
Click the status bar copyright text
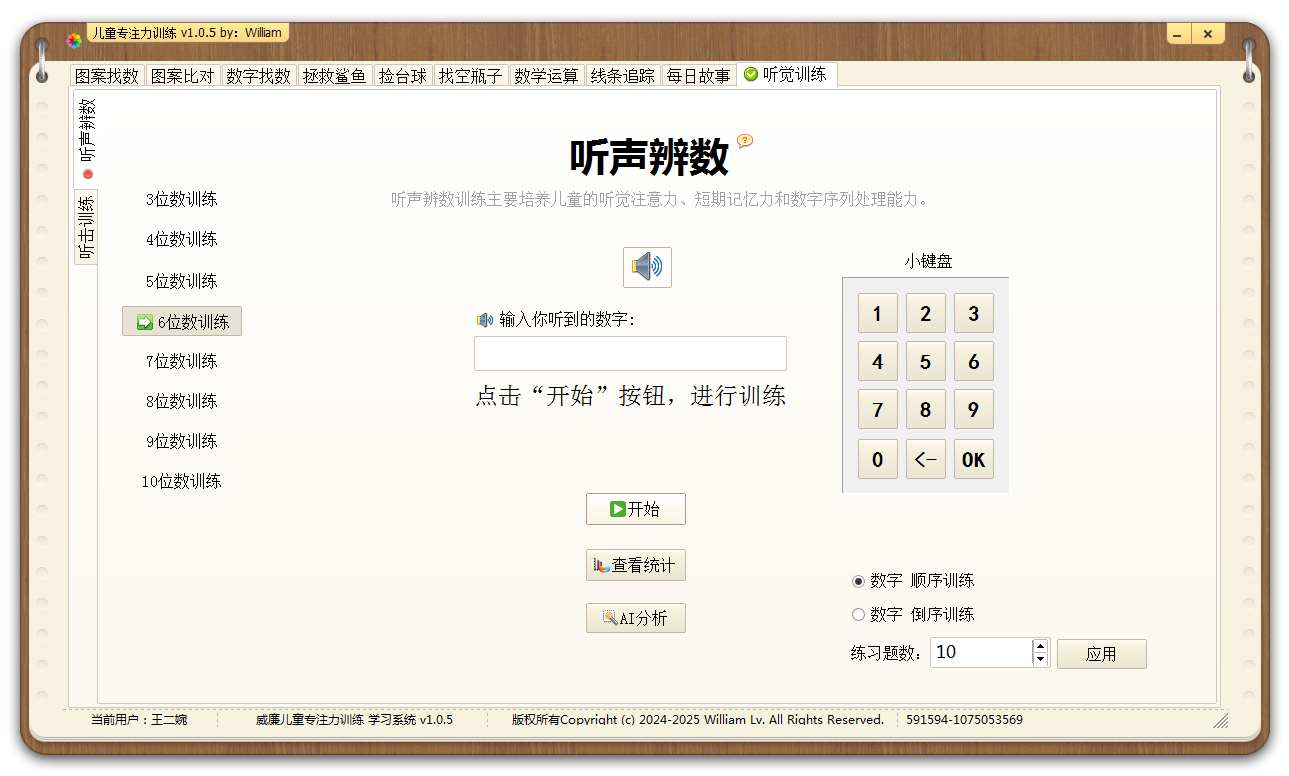[x=698, y=720]
